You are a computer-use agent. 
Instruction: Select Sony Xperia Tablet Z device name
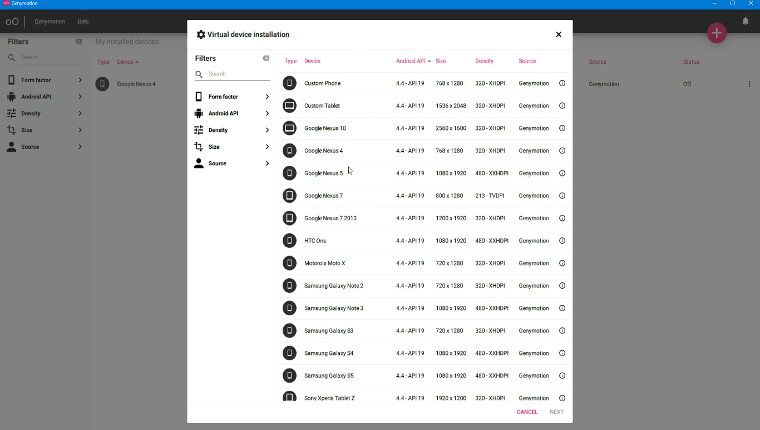[330, 398]
